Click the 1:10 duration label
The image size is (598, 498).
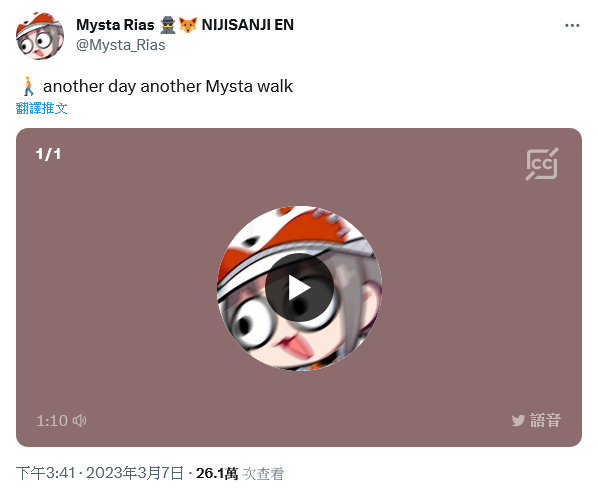coord(52,421)
